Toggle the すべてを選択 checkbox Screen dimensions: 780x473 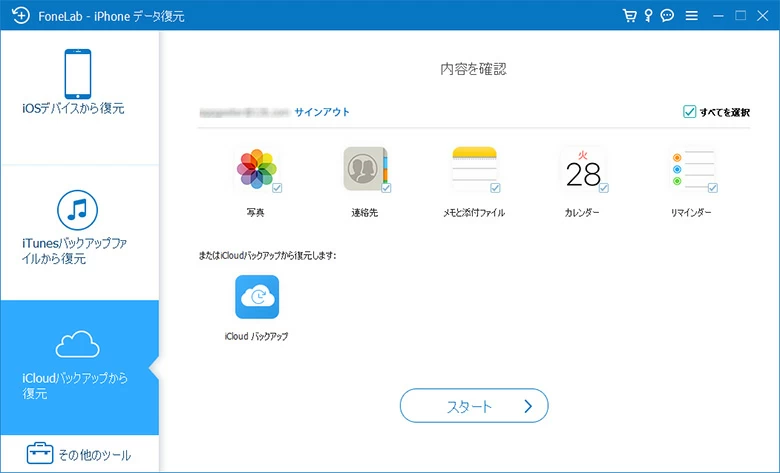pos(689,112)
